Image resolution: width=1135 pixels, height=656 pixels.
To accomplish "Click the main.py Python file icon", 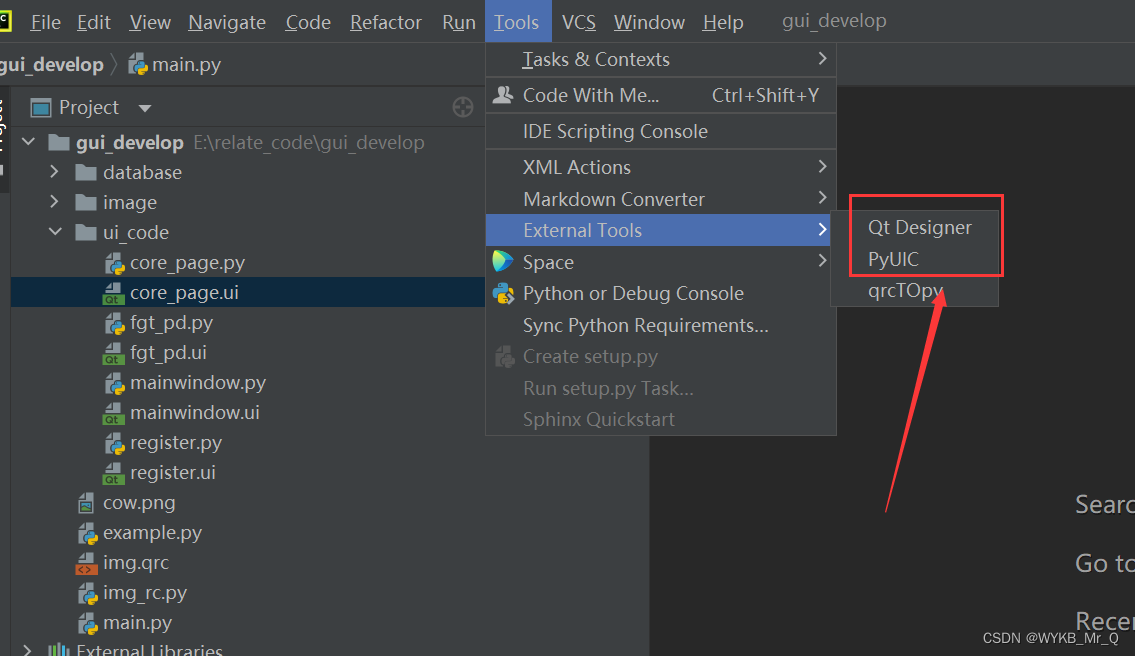I will pos(87,623).
